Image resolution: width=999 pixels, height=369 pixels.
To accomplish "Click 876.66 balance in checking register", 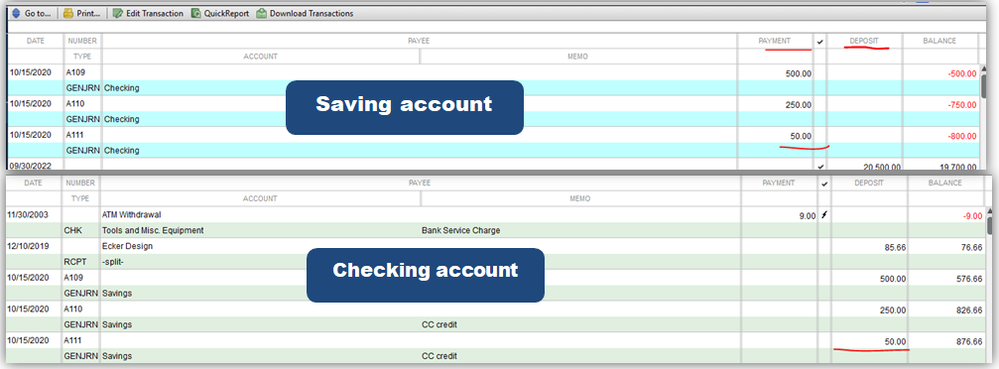I will pyautogui.click(x=969, y=341).
